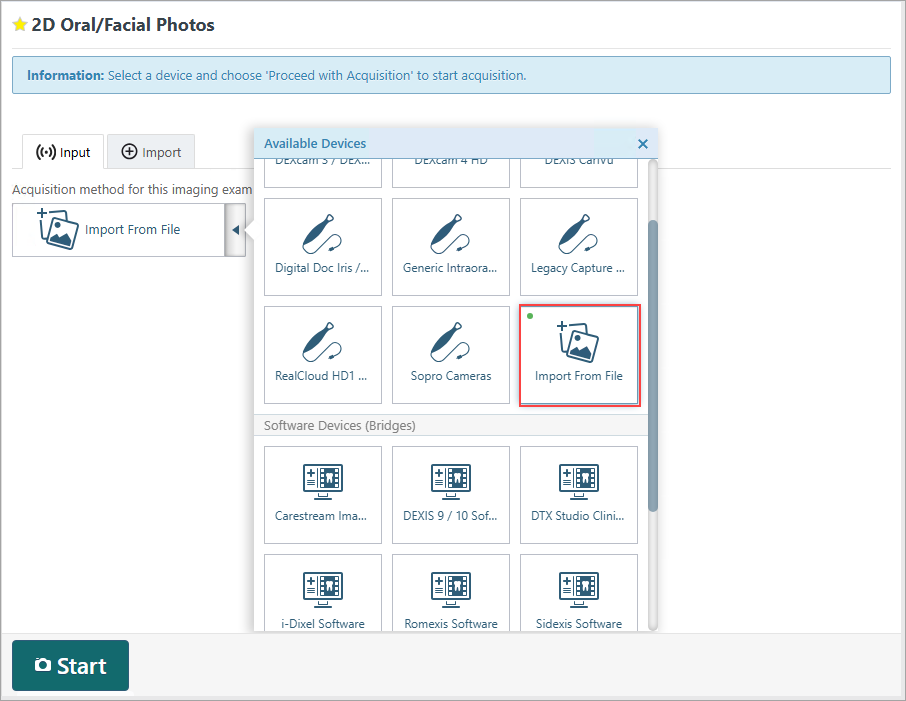Select the Digital Doc Iris camera device
Viewport: 906px width, 701px height.
click(323, 246)
